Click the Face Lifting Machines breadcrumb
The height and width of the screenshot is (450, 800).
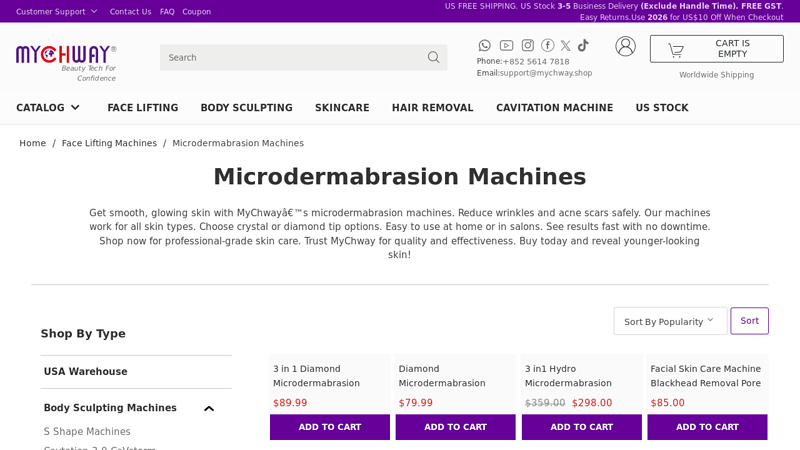point(109,143)
